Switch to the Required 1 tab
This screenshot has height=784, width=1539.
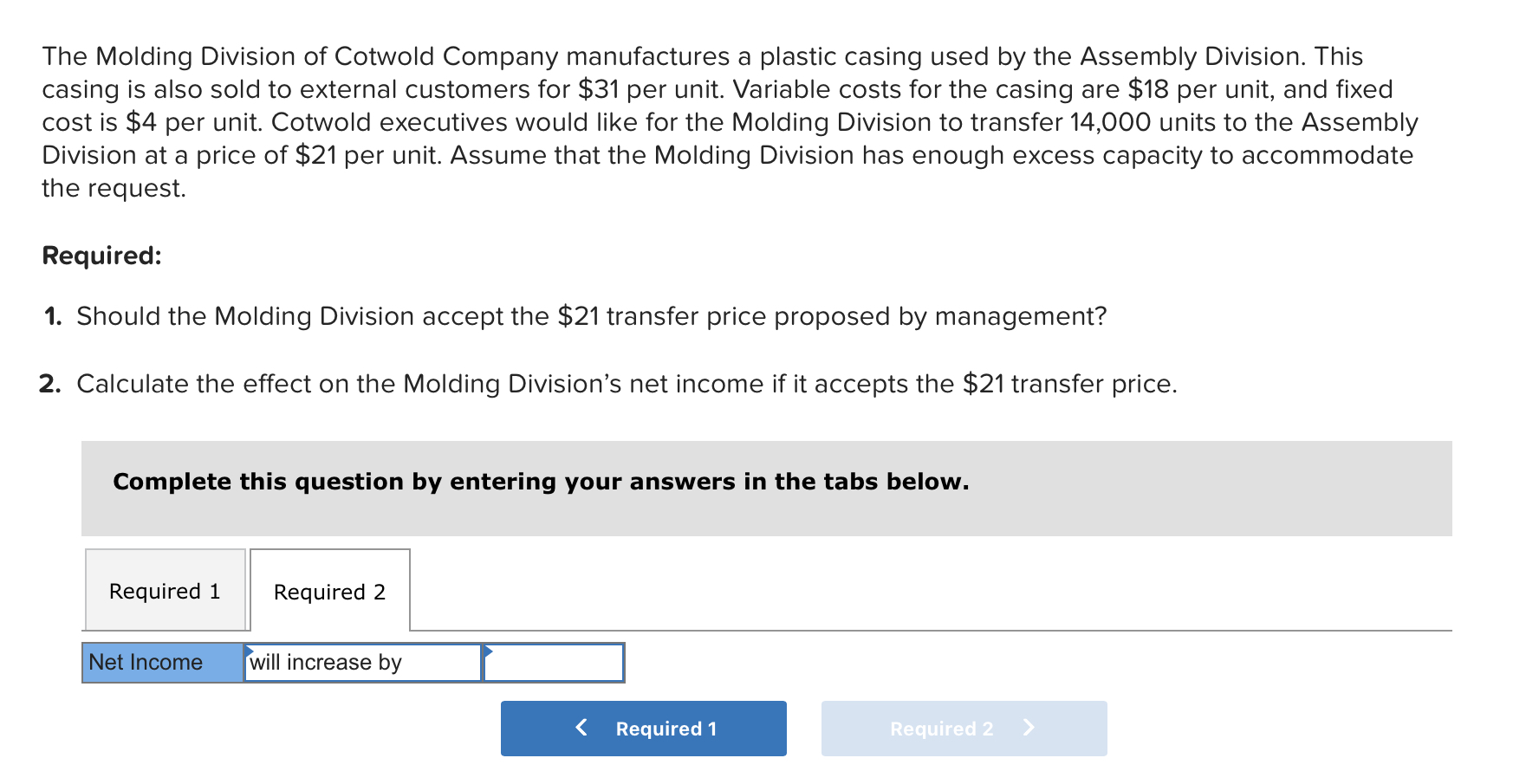click(166, 590)
